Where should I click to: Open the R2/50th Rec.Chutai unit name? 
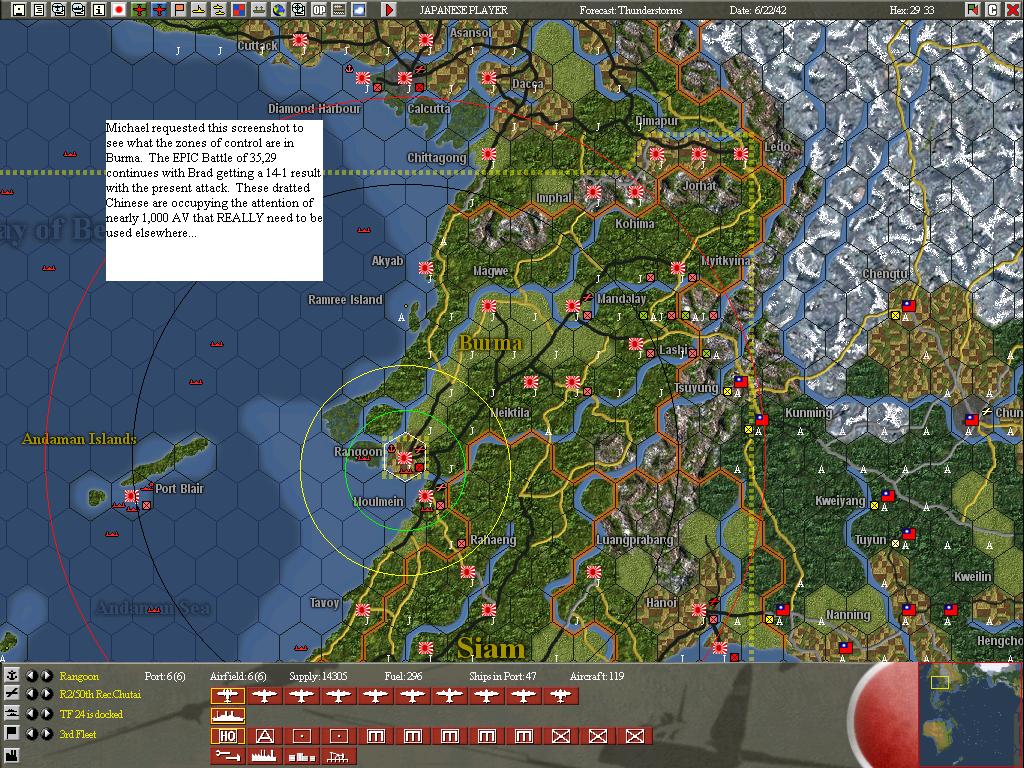point(100,694)
